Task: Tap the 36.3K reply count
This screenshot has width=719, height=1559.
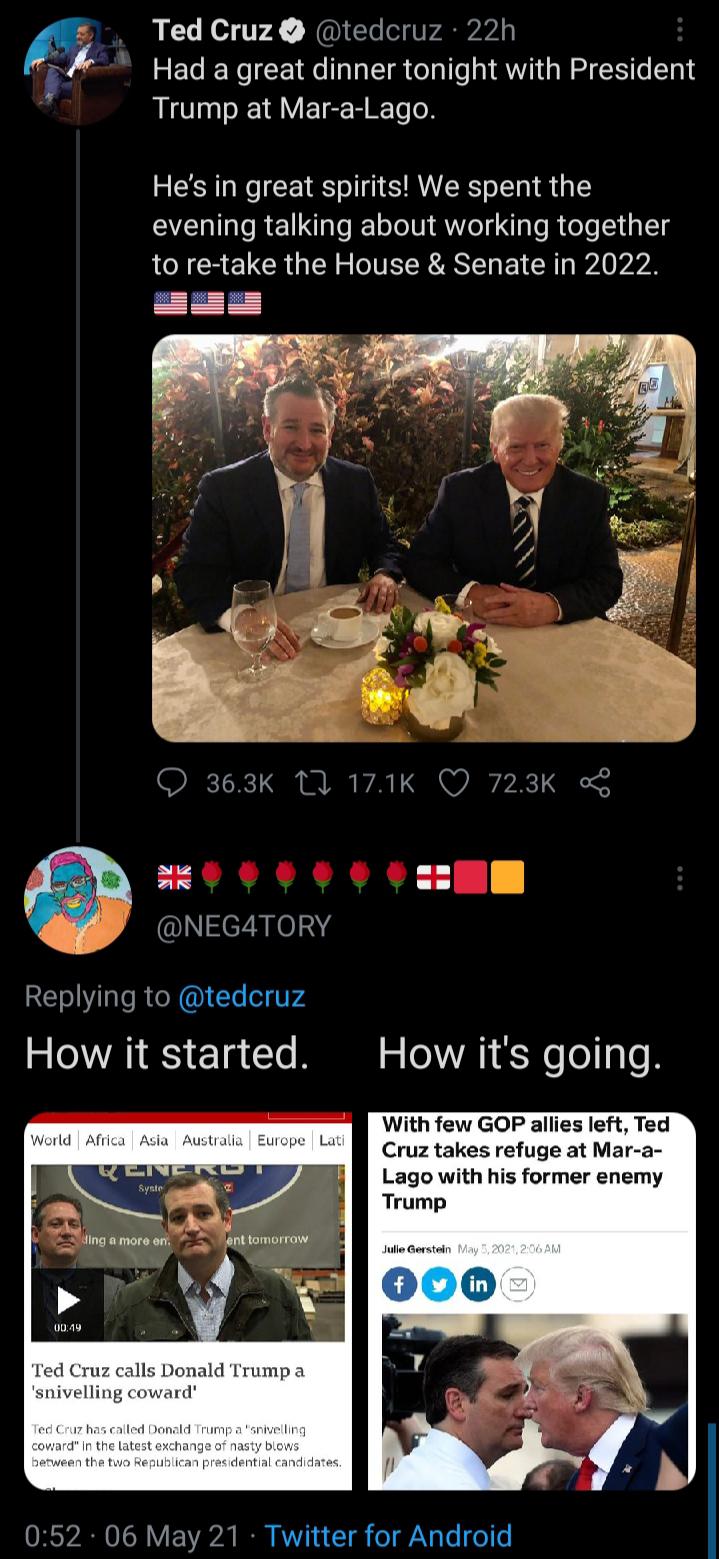Action: pos(239,784)
